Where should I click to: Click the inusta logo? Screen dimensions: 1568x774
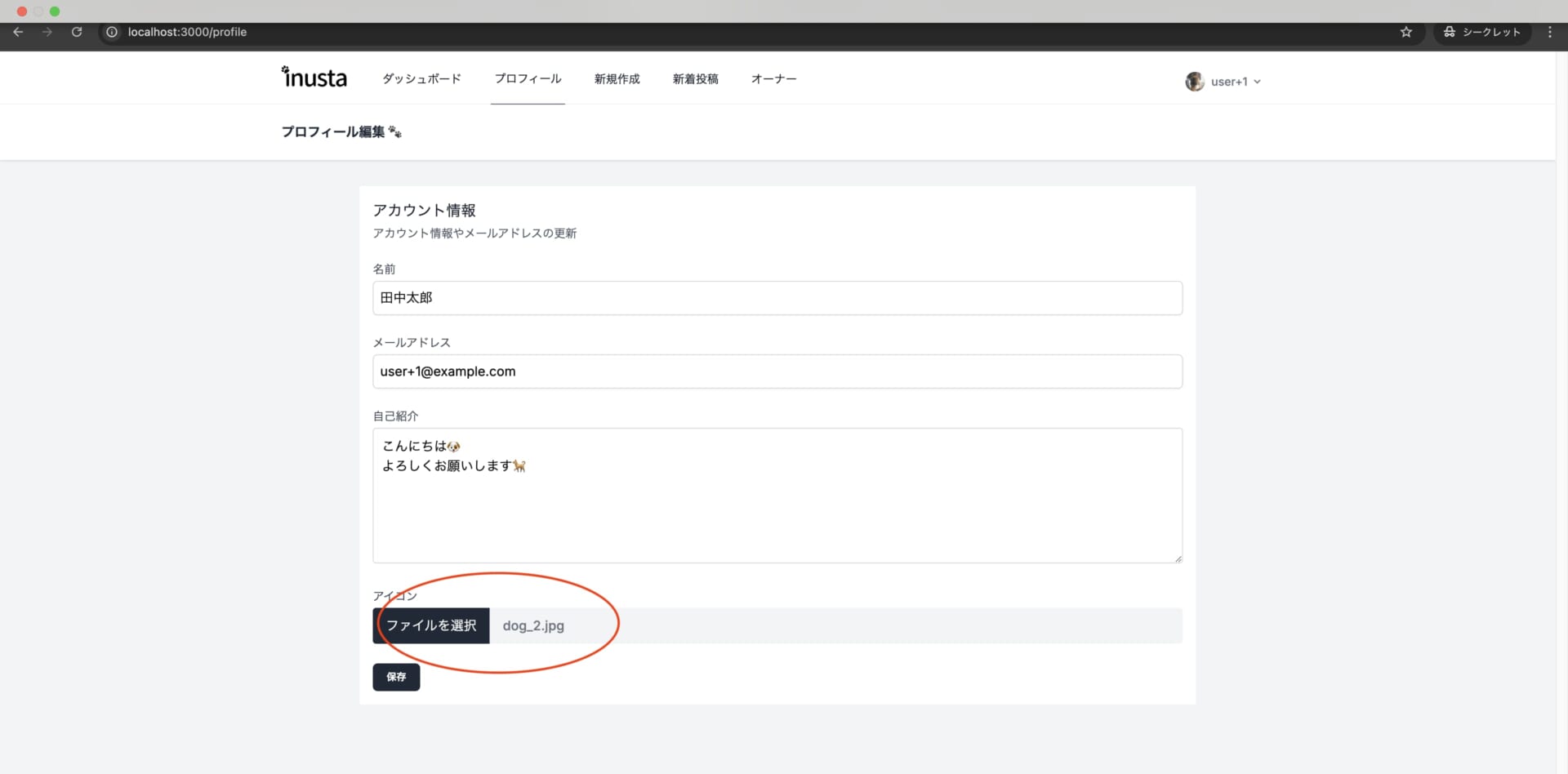pyautogui.click(x=314, y=77)
